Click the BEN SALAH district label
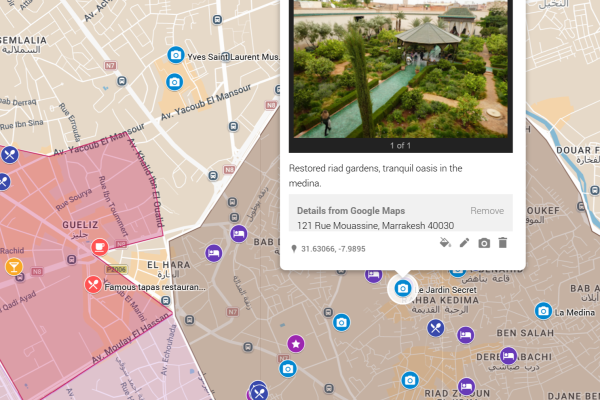 point(525,333)
